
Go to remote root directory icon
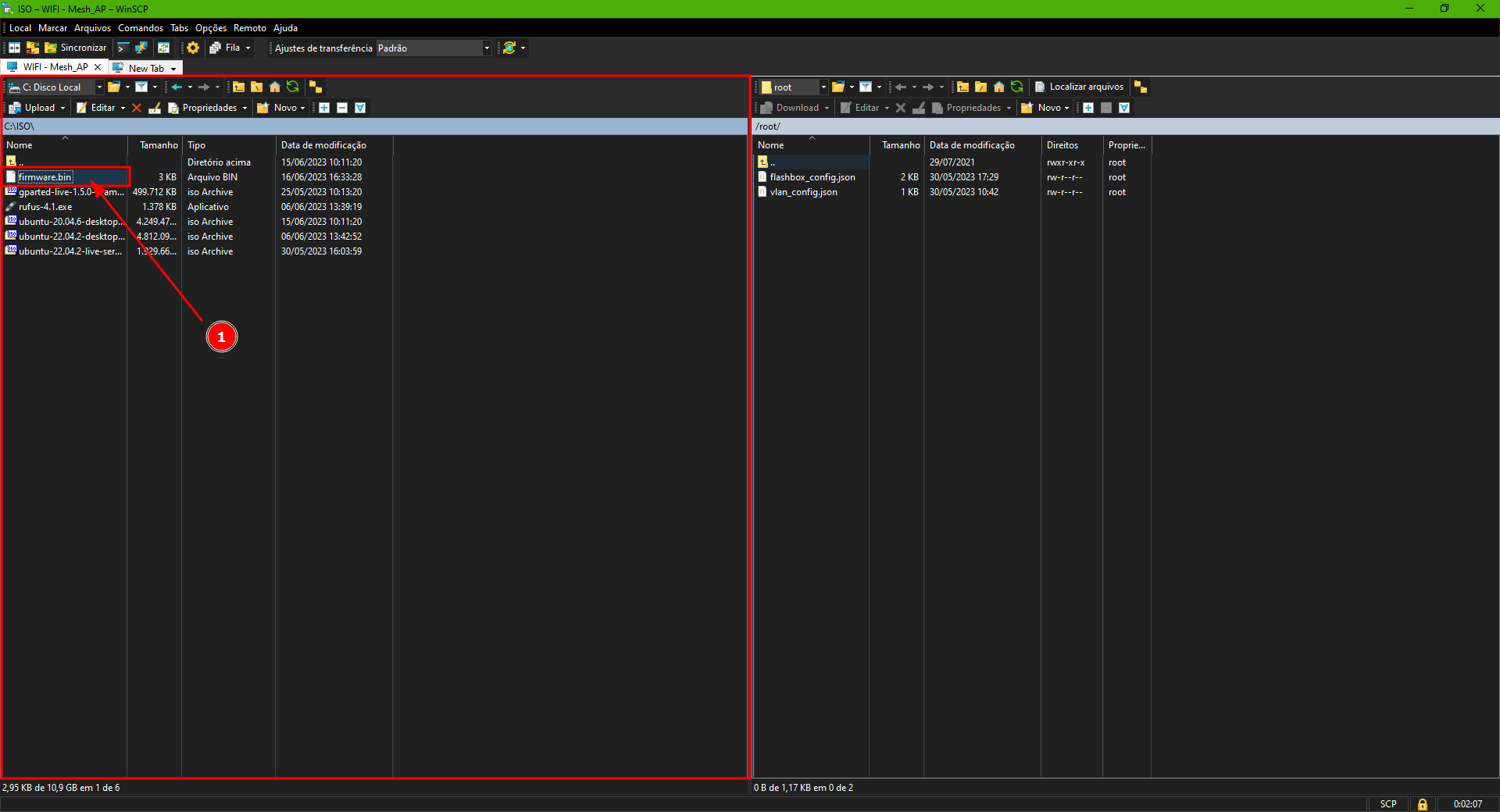(980, 87)
